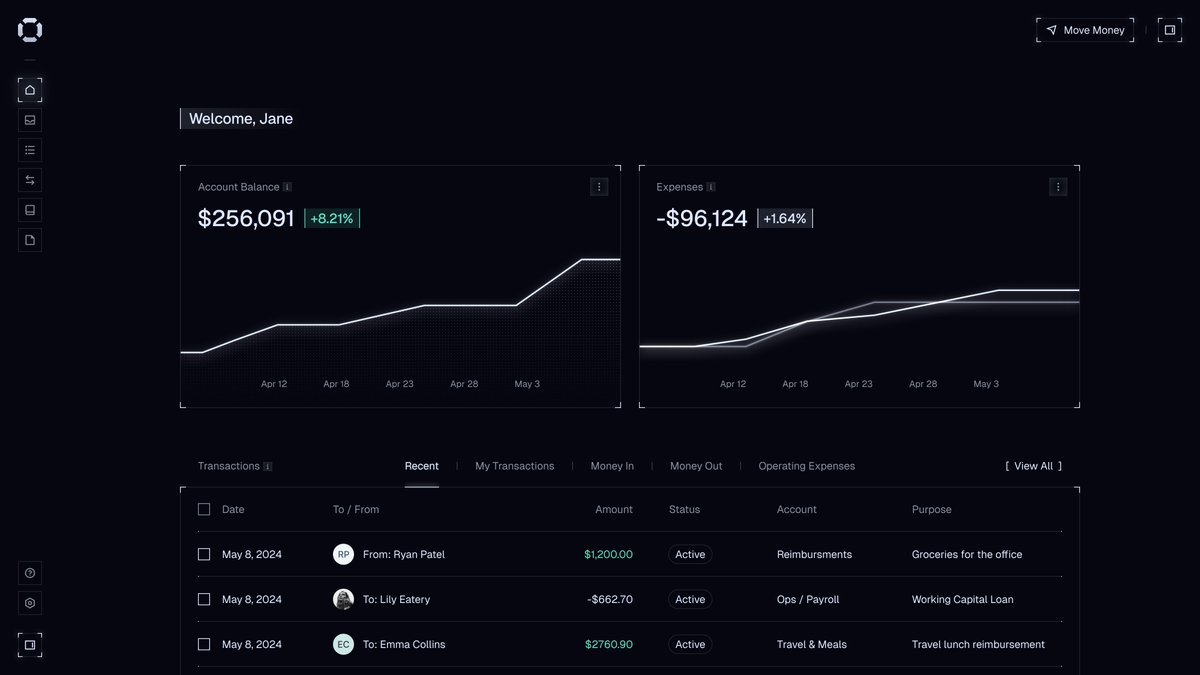This screenshot has width=1200, height=675.
Task: Open Account Balance card options menu
Action: pos(599,187)
